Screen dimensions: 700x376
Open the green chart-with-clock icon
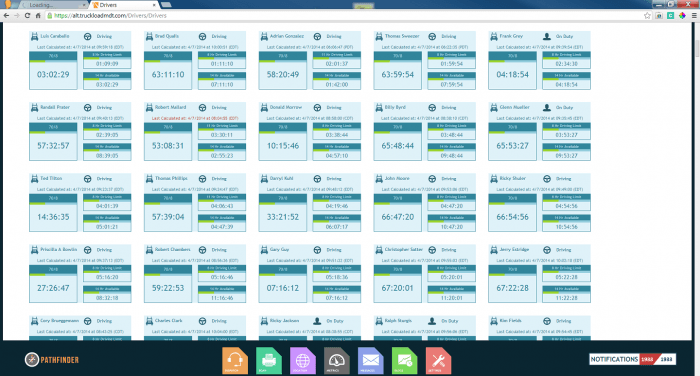(x=404, y=360)
